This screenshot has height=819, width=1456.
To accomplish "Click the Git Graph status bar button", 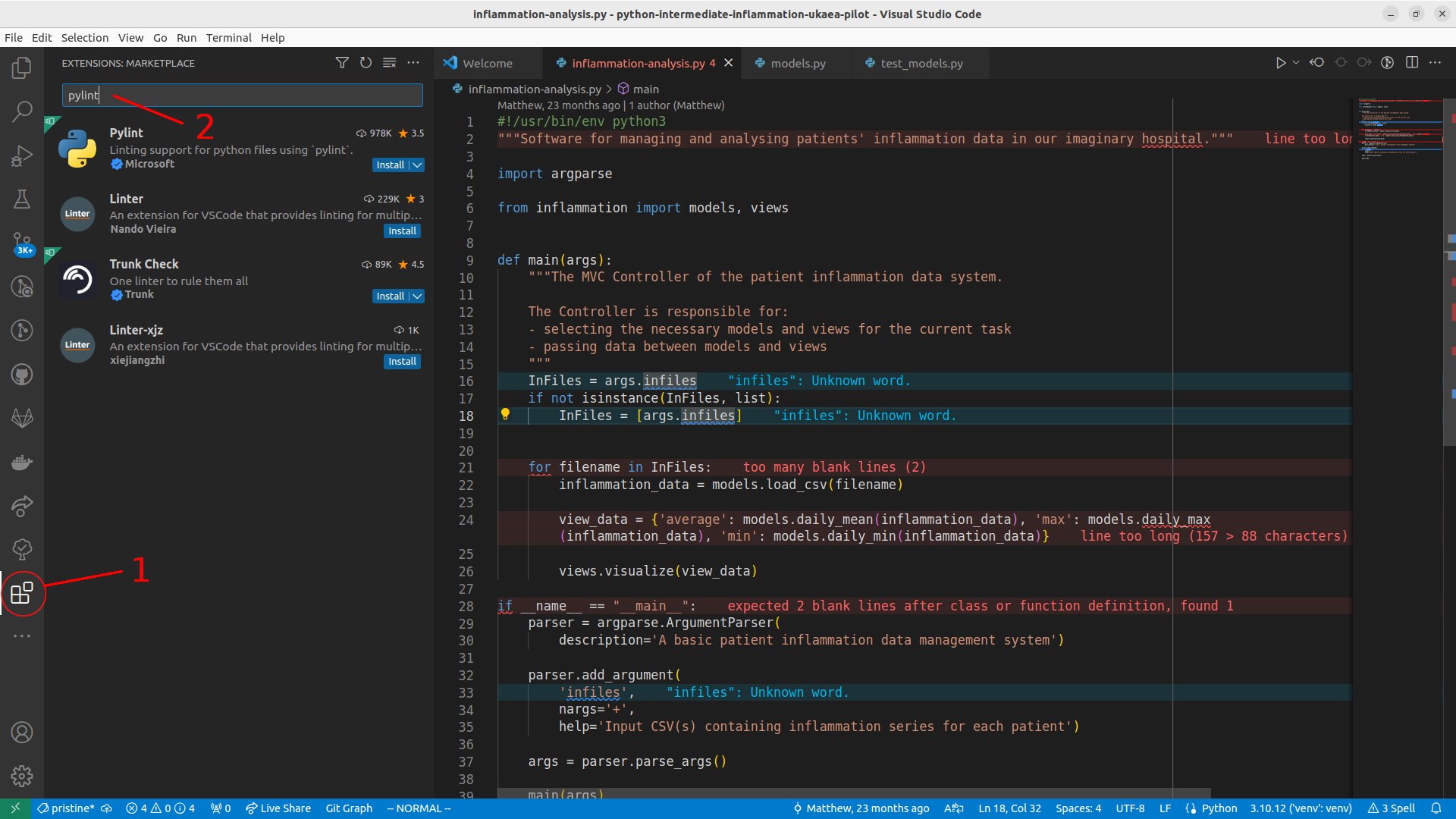I will point(347,808).
